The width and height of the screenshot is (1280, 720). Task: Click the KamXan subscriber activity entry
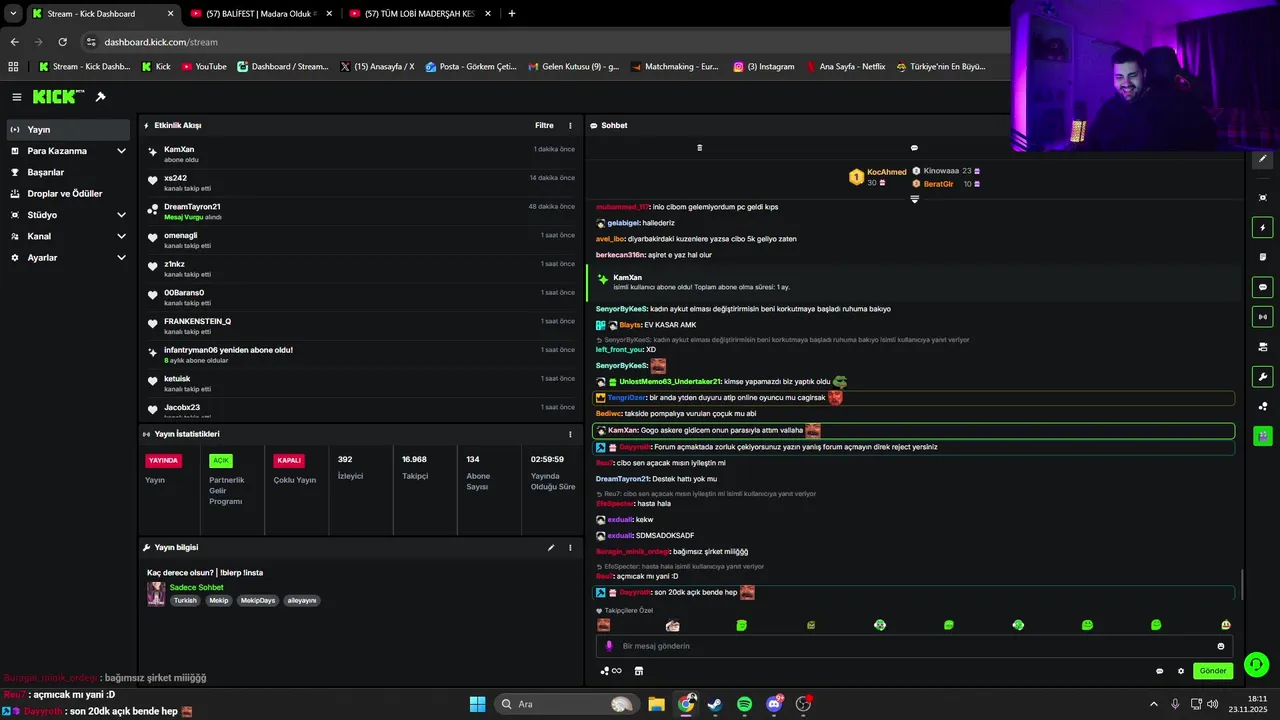[x=361, y=154]
